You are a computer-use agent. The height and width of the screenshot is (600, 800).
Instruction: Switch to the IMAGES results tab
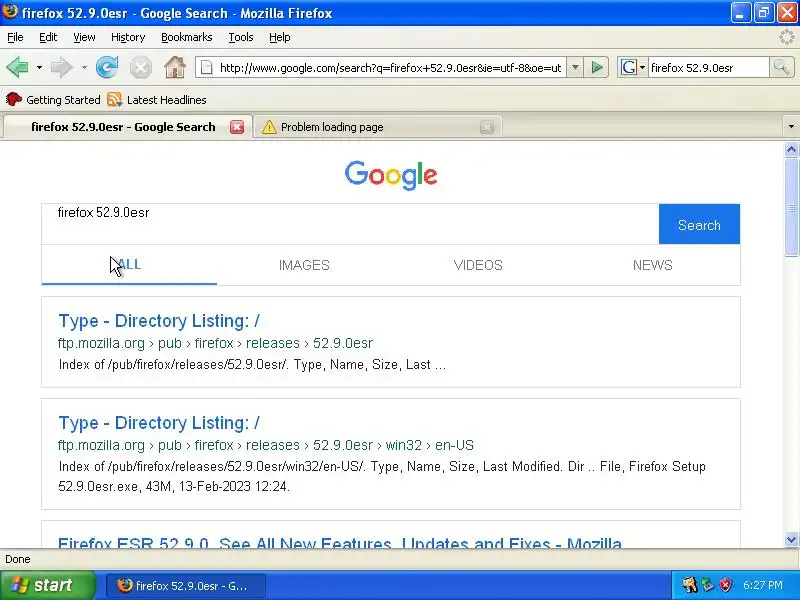[x=304, y=265]
